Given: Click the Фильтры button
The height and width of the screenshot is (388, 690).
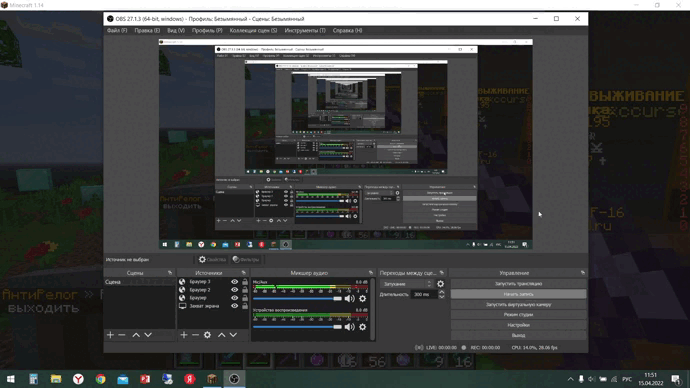Looking at the screenshot, I should tap(246, 260).
